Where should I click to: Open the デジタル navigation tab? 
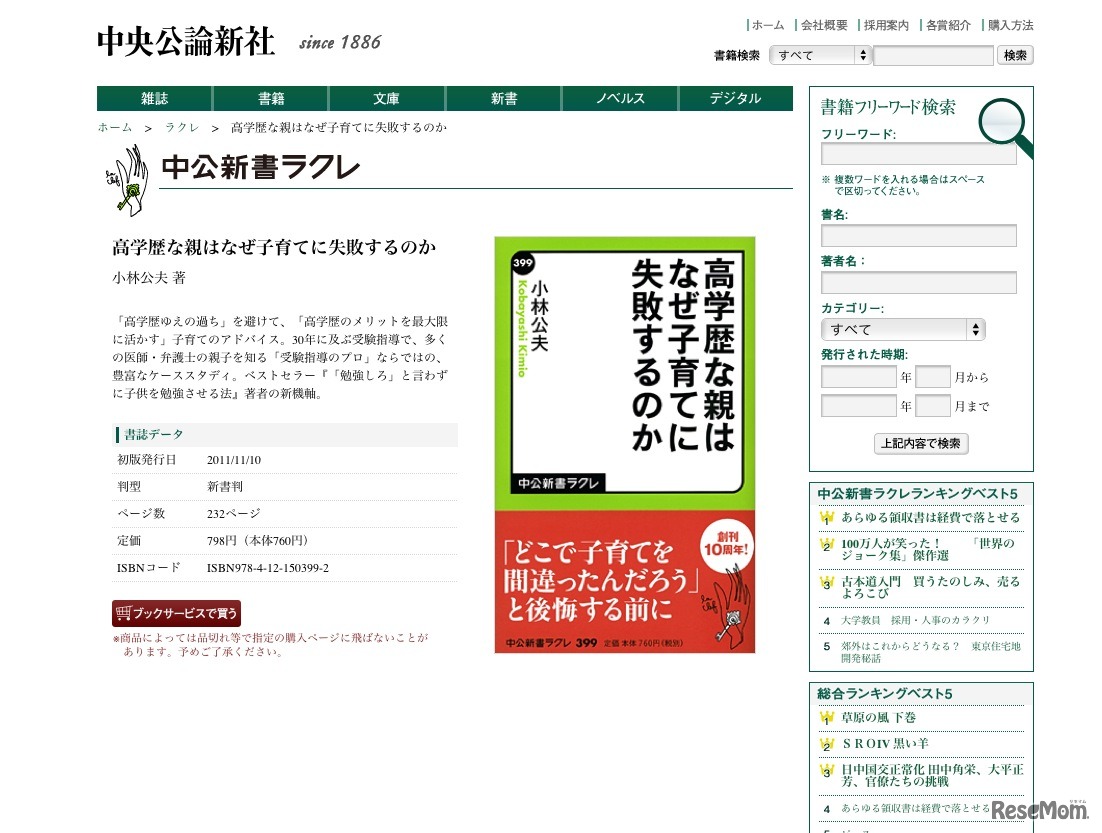pos(736,98)
